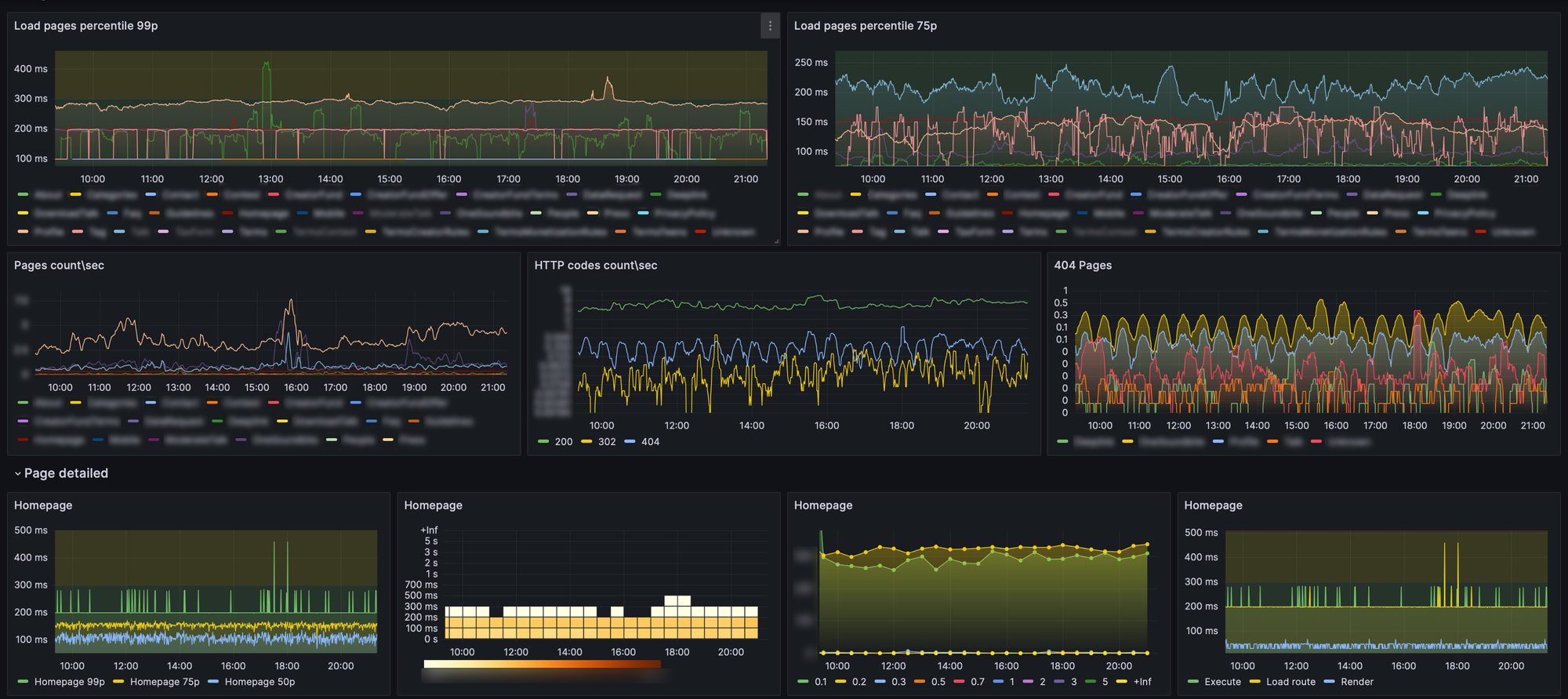Select legend entry 3 in bucket legend
This screenshot has height=699, width=1568.
[1074, 682]
